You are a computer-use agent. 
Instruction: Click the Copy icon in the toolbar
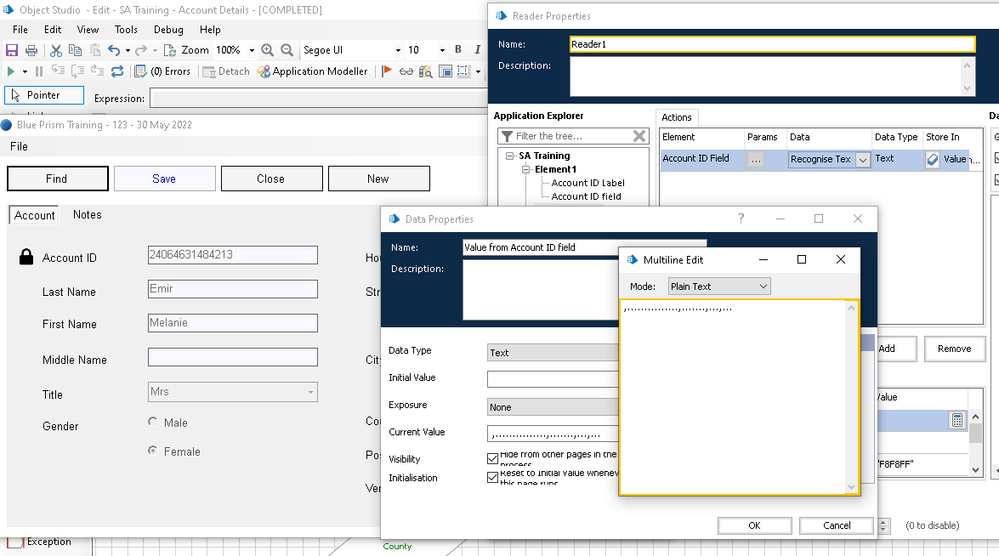[x=75, y=50]
